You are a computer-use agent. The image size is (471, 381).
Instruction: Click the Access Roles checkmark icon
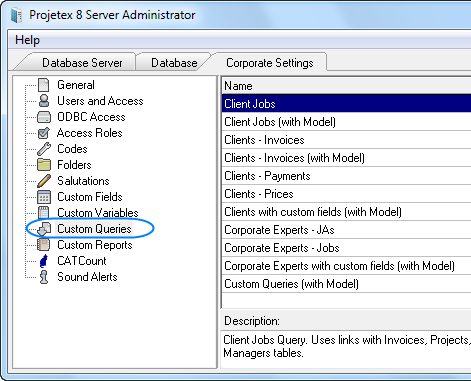(44, 133)
